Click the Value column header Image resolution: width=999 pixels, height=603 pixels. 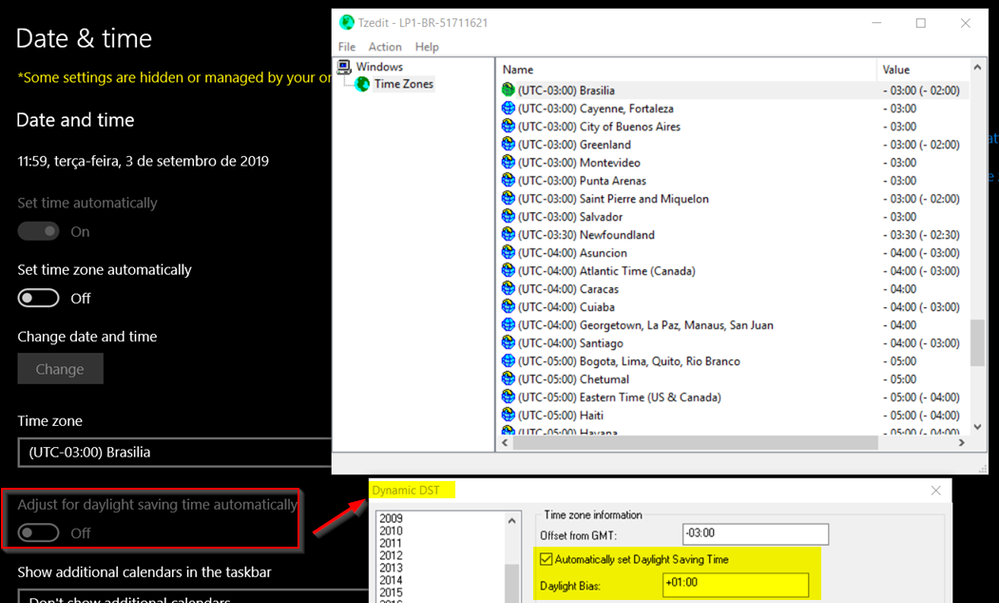pyautogui.click(x=923, y=69)
